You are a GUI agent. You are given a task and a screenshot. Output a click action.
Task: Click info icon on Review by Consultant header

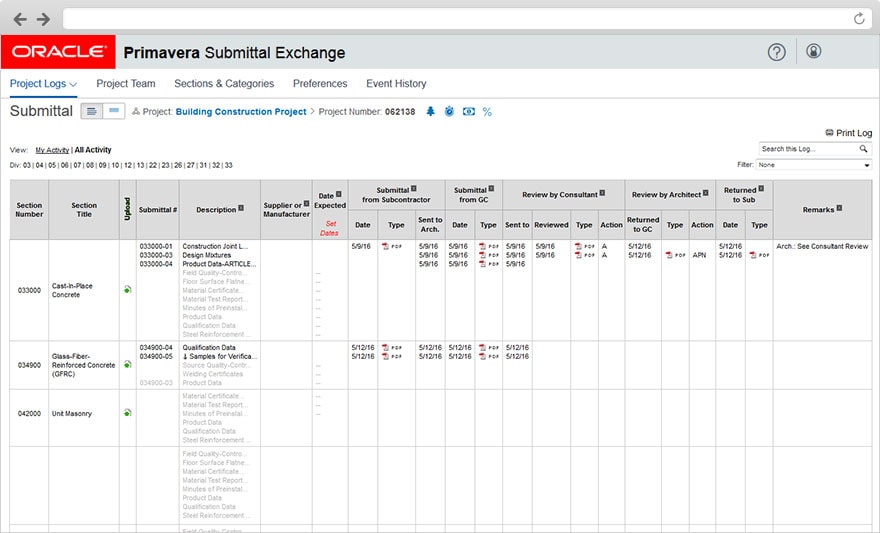(602, 193)
